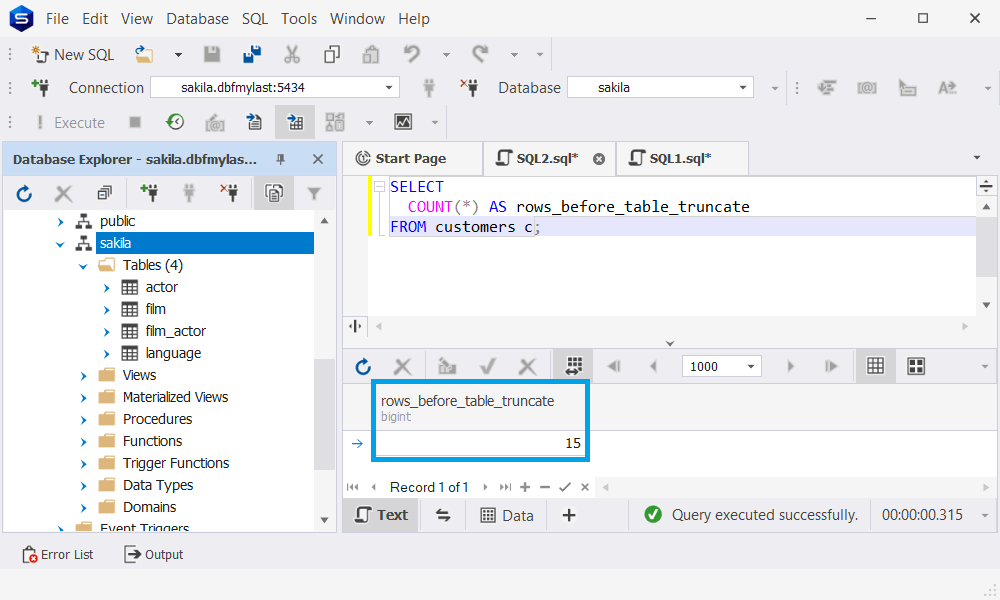The height and width of the screenshot is (600, 1000).
Task: Select the card view icon for results
Action: 914,366
